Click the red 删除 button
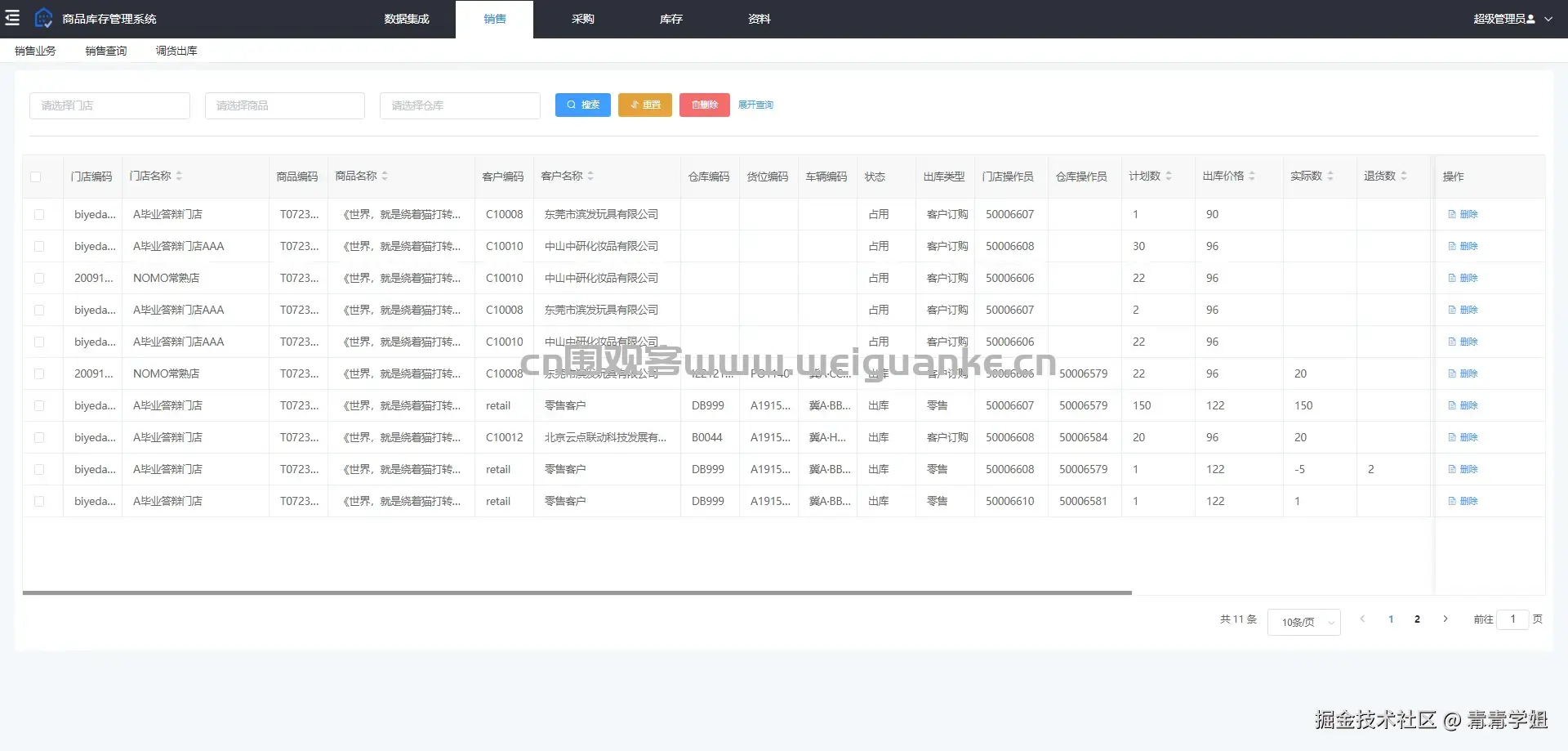The width and height of the screenshot is (1568, 751). (x=705, y=105)
